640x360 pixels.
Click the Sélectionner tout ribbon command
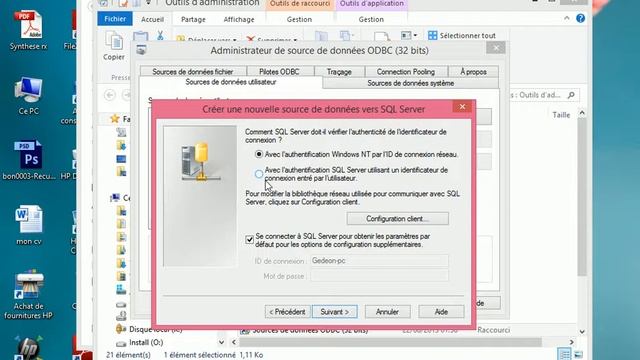click(x=462, y=36)
